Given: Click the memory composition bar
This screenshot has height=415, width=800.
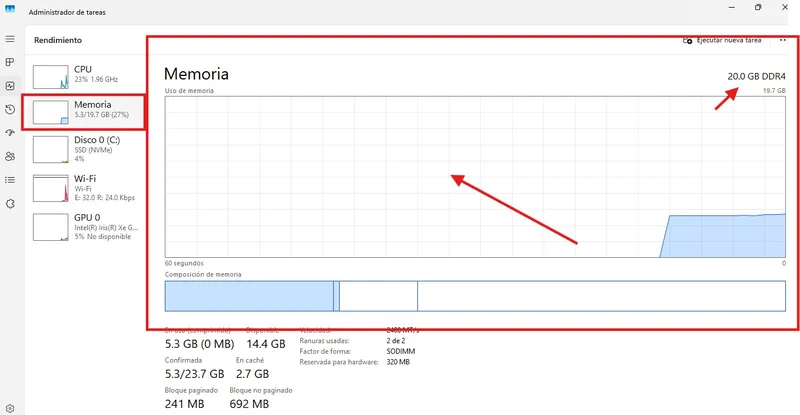Looking at the screenshot, I should tap(475, 296).
